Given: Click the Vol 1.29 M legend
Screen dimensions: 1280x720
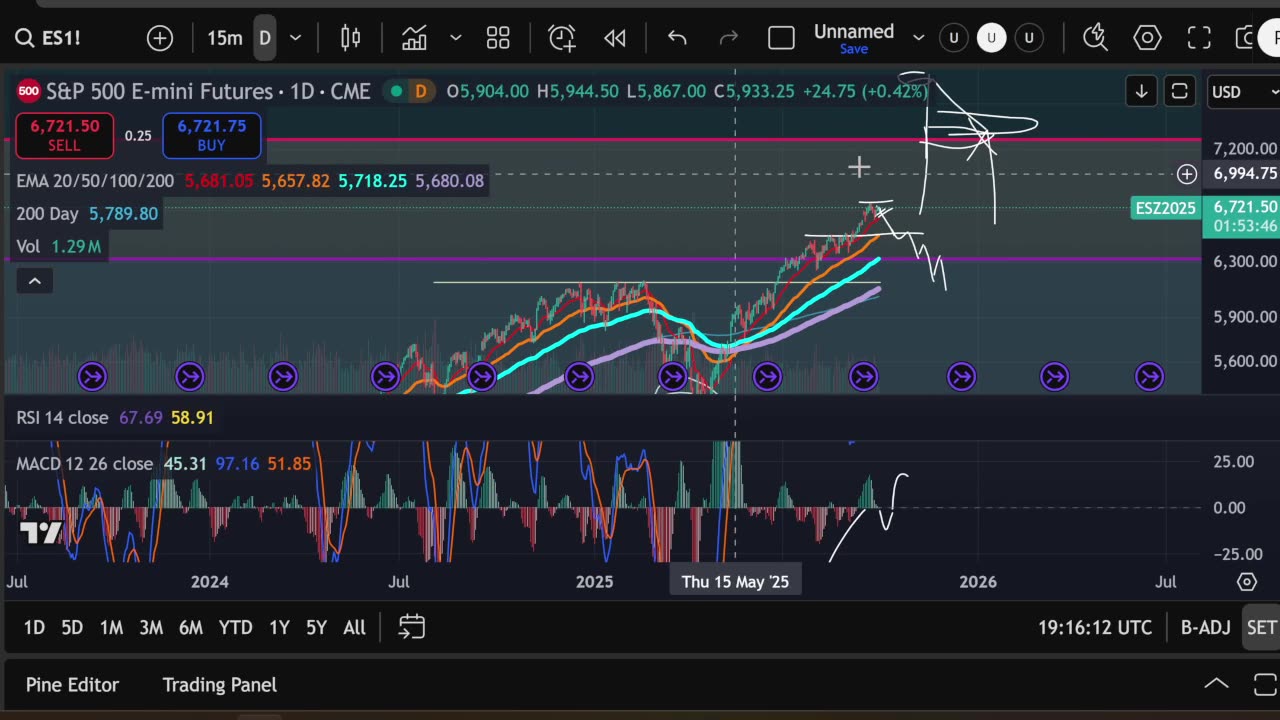Looking at the screenshot, I should tap(59, 246).
